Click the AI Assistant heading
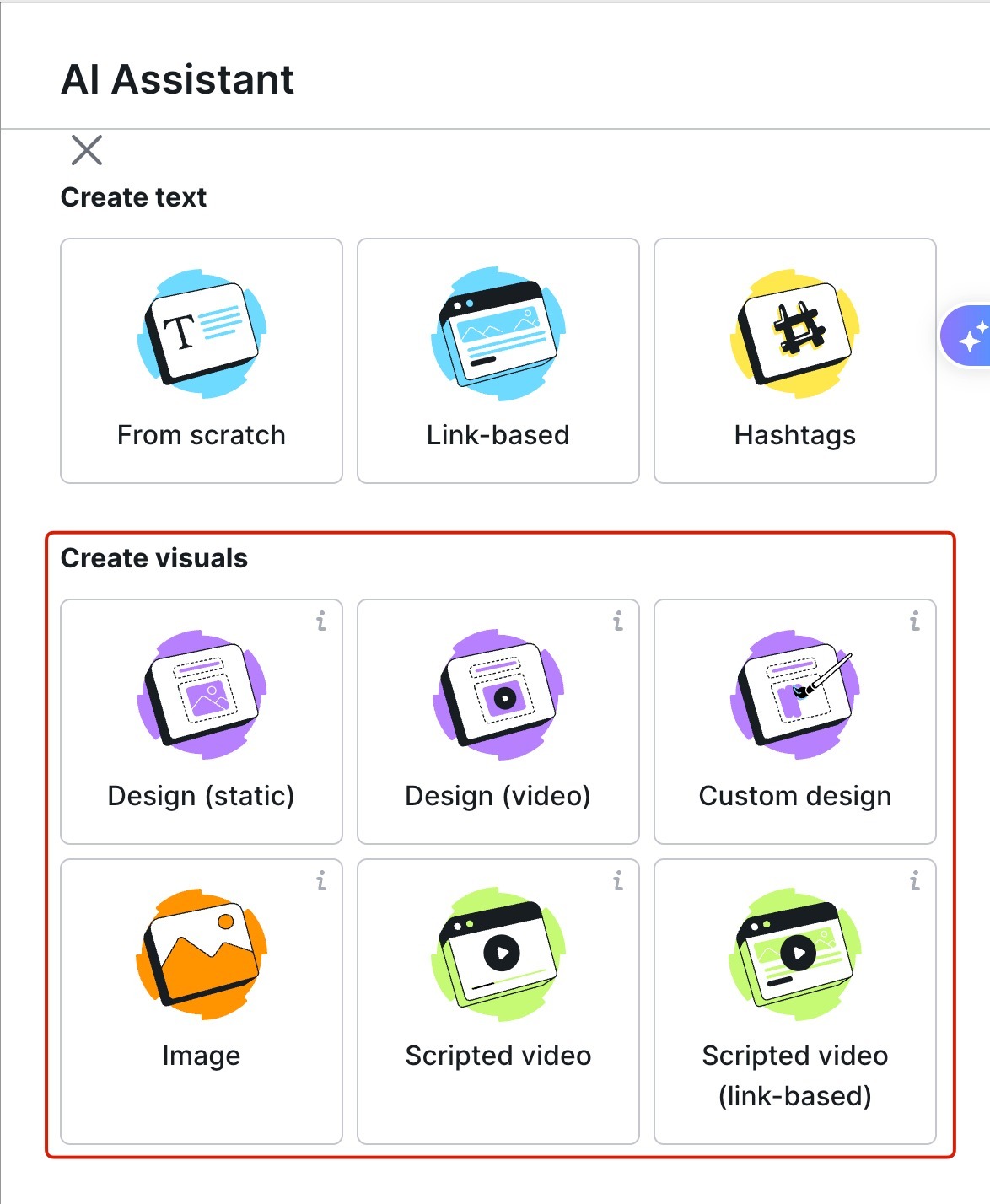 (176, 78)
